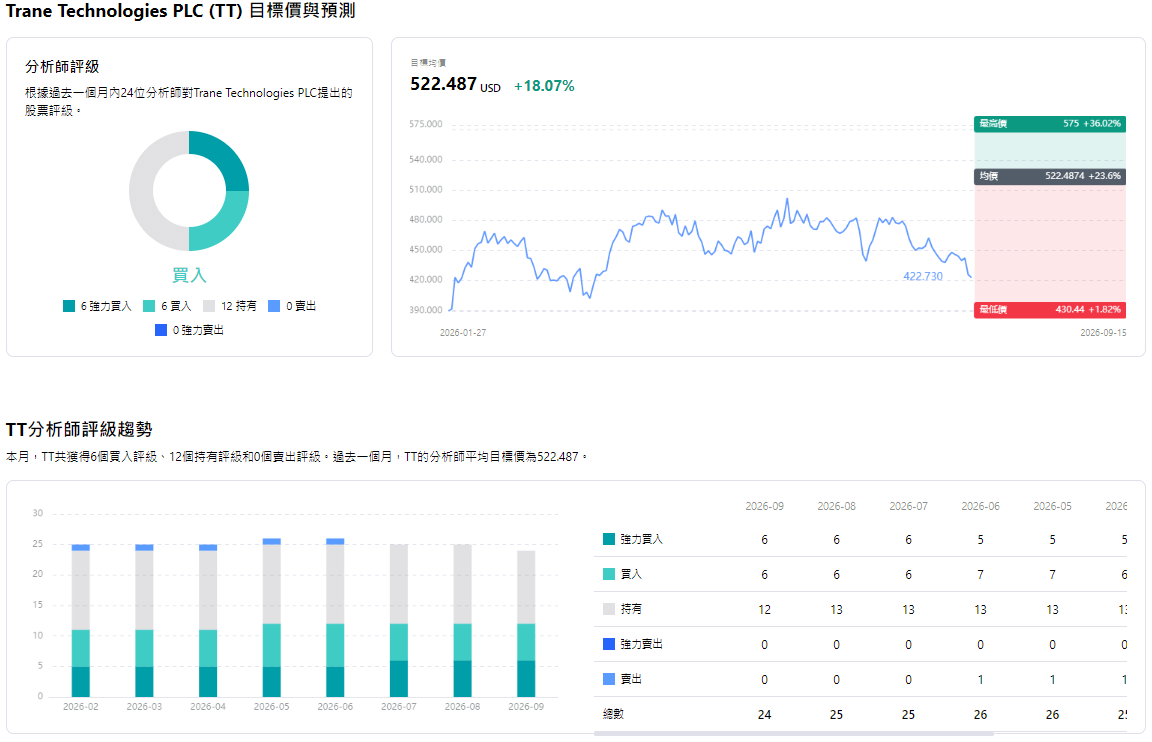The width and height of the screenshot is (1152, 742).
Task: Click the 買入 row icon in table
Action: [608, 574]
